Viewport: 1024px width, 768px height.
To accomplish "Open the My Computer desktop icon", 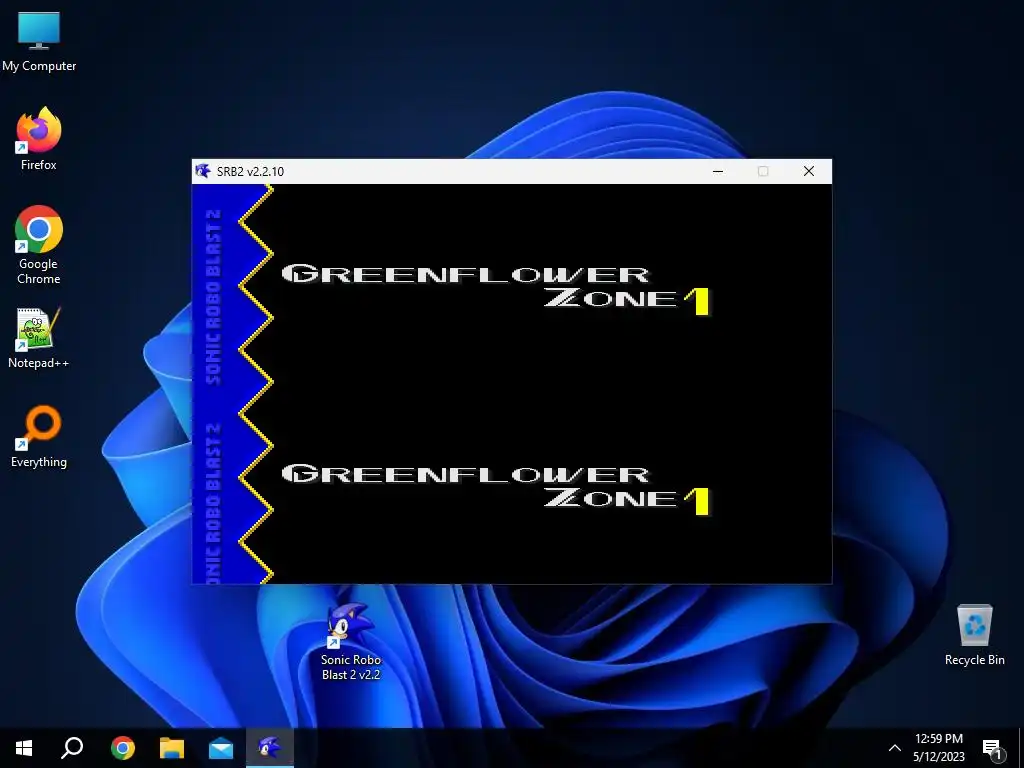I will 39,42.
